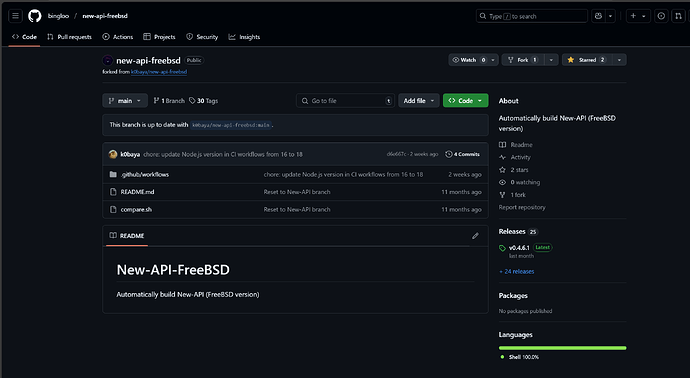Click the eye icon beside 0 watching

pos(502,182)
